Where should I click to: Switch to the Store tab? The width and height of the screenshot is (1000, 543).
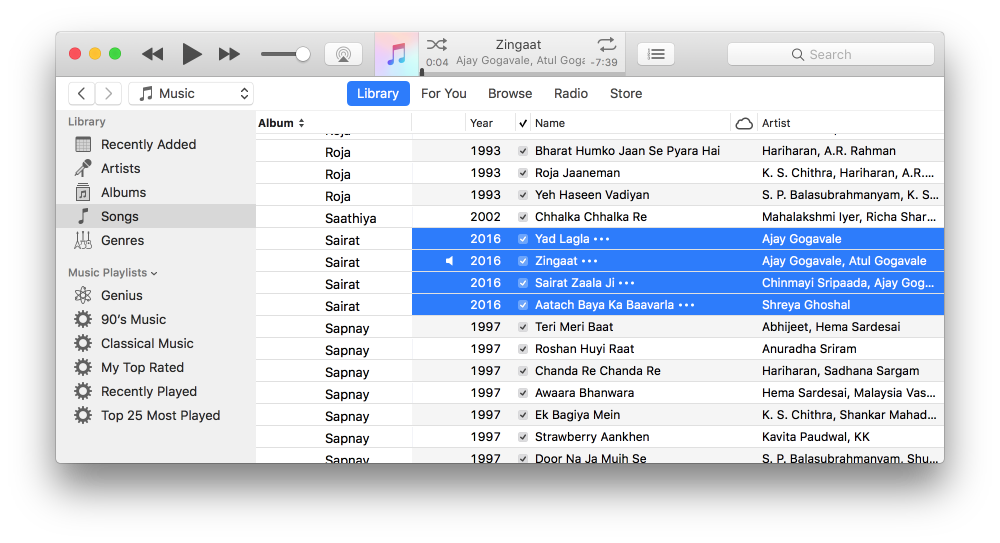tap(626, 94)
